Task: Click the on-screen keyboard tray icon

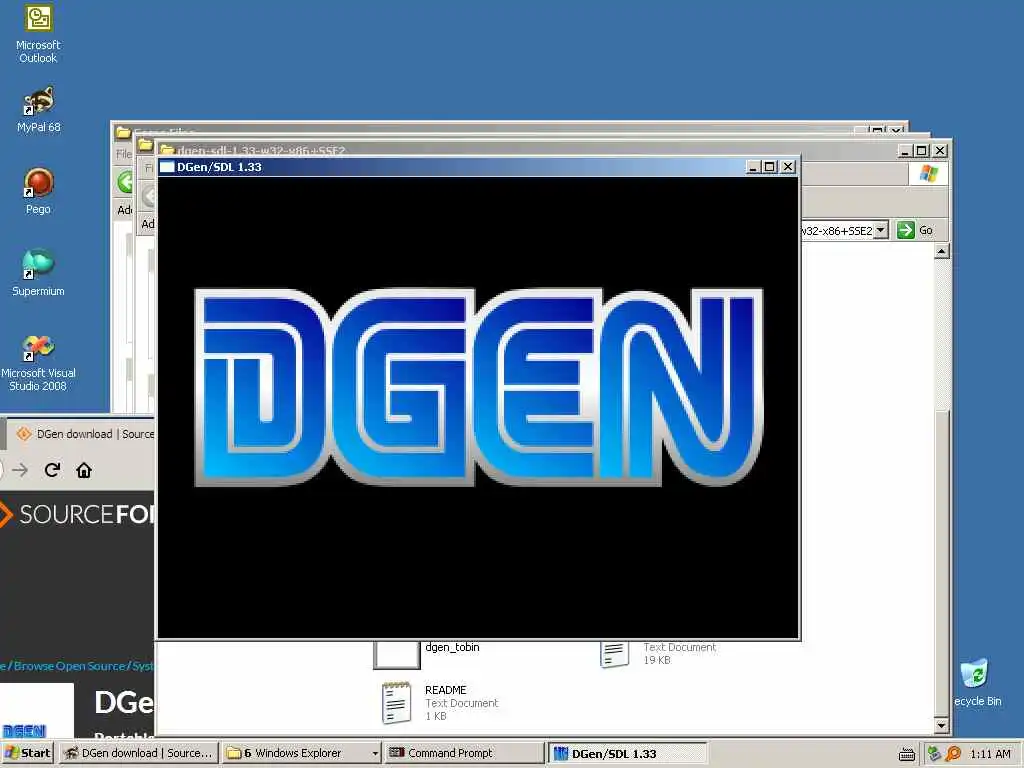Action: [x=906, y=754]
